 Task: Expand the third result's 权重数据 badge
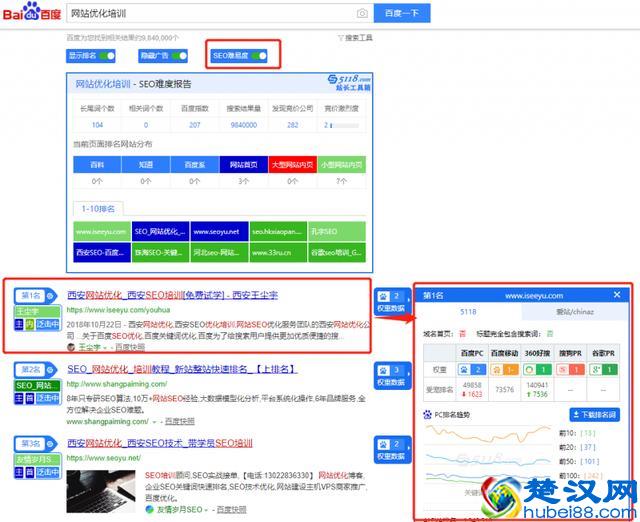tap(392, 450)
